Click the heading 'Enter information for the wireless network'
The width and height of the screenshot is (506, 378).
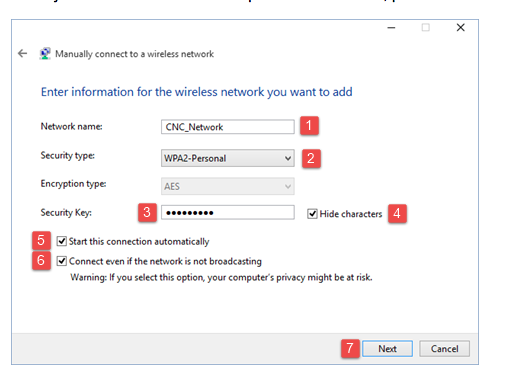click(x=196, y=92)
